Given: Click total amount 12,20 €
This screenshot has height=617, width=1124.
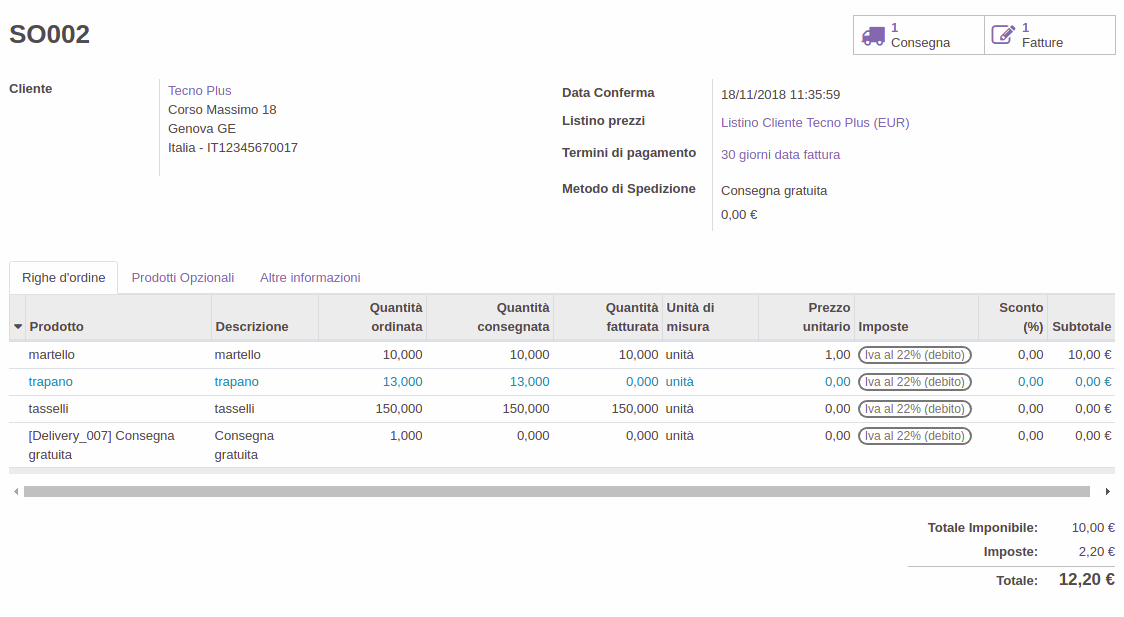Looking at the screenshot, I should pyautogui.click(x=1087, y=580).
